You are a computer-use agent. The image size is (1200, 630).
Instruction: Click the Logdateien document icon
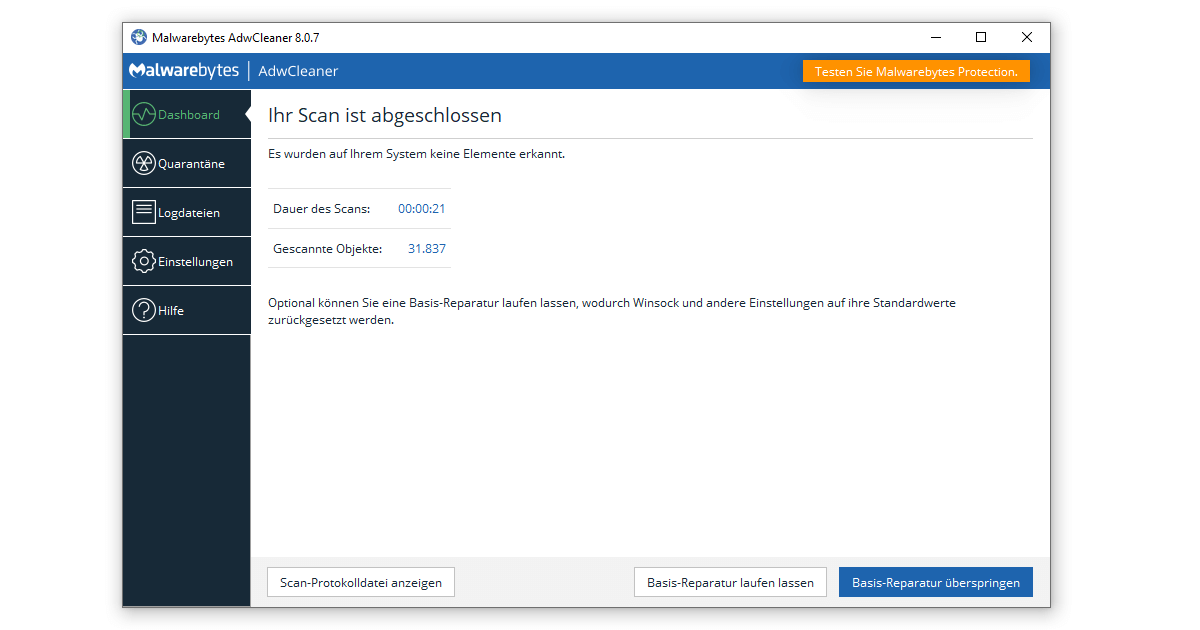[x=143, y=212]
